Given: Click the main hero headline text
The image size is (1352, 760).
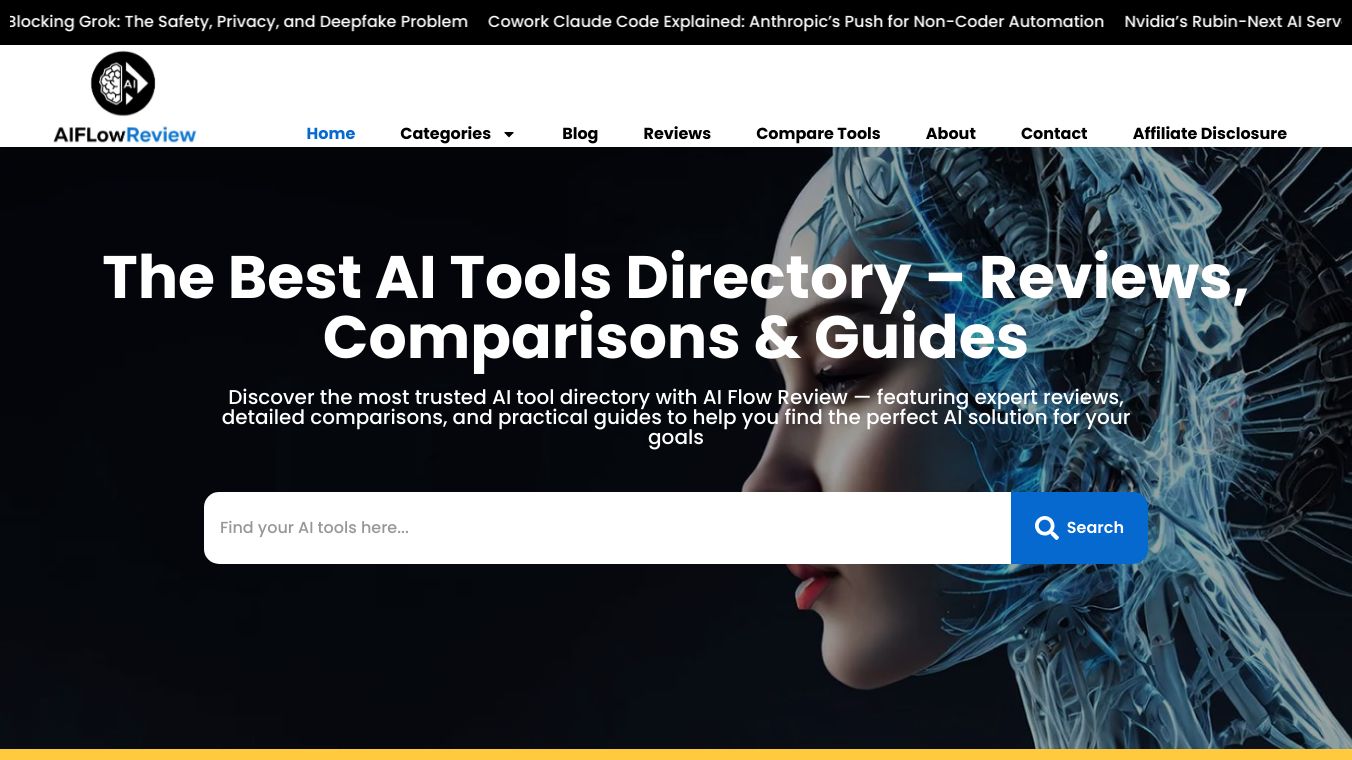Looking at the screenshot, I should click(x=675, y=305).
